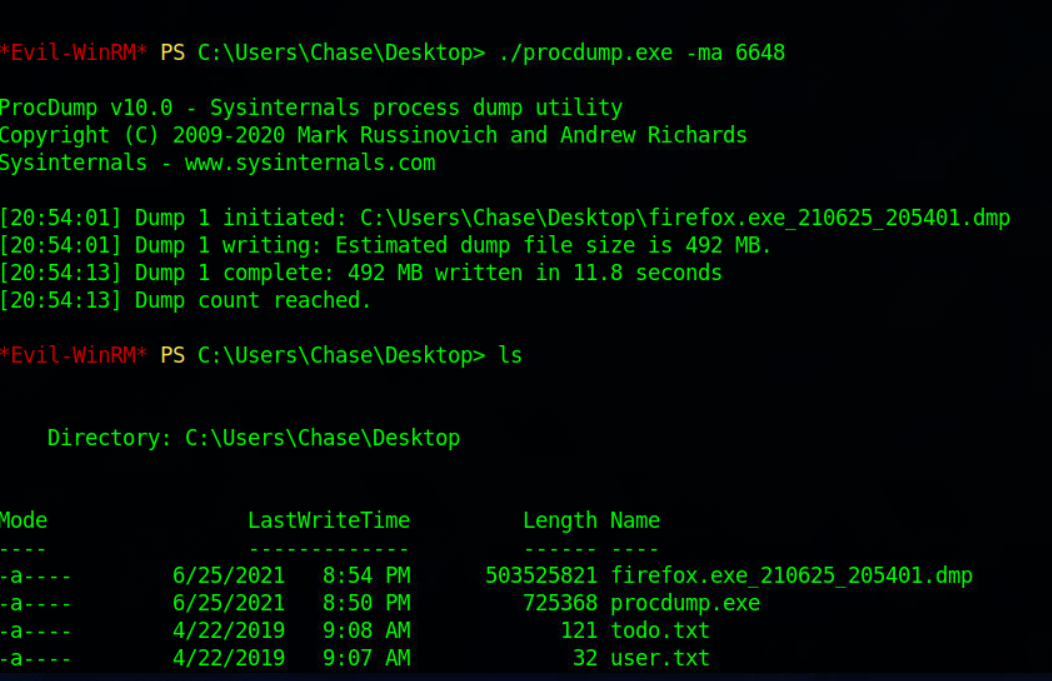
Task: Click the 'LastWriteTime' column header
Action: tap(329, 521)
